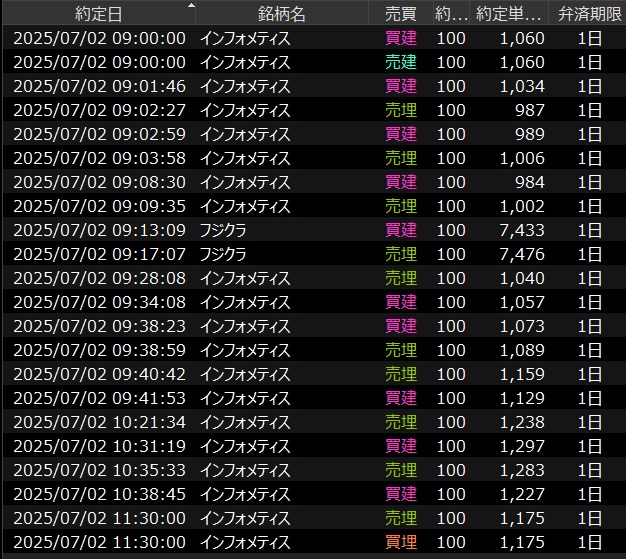Click 買建 in the 09:38:23 row
The height and width of the screenshot is (559, 626).
click(x=401, y=326)
